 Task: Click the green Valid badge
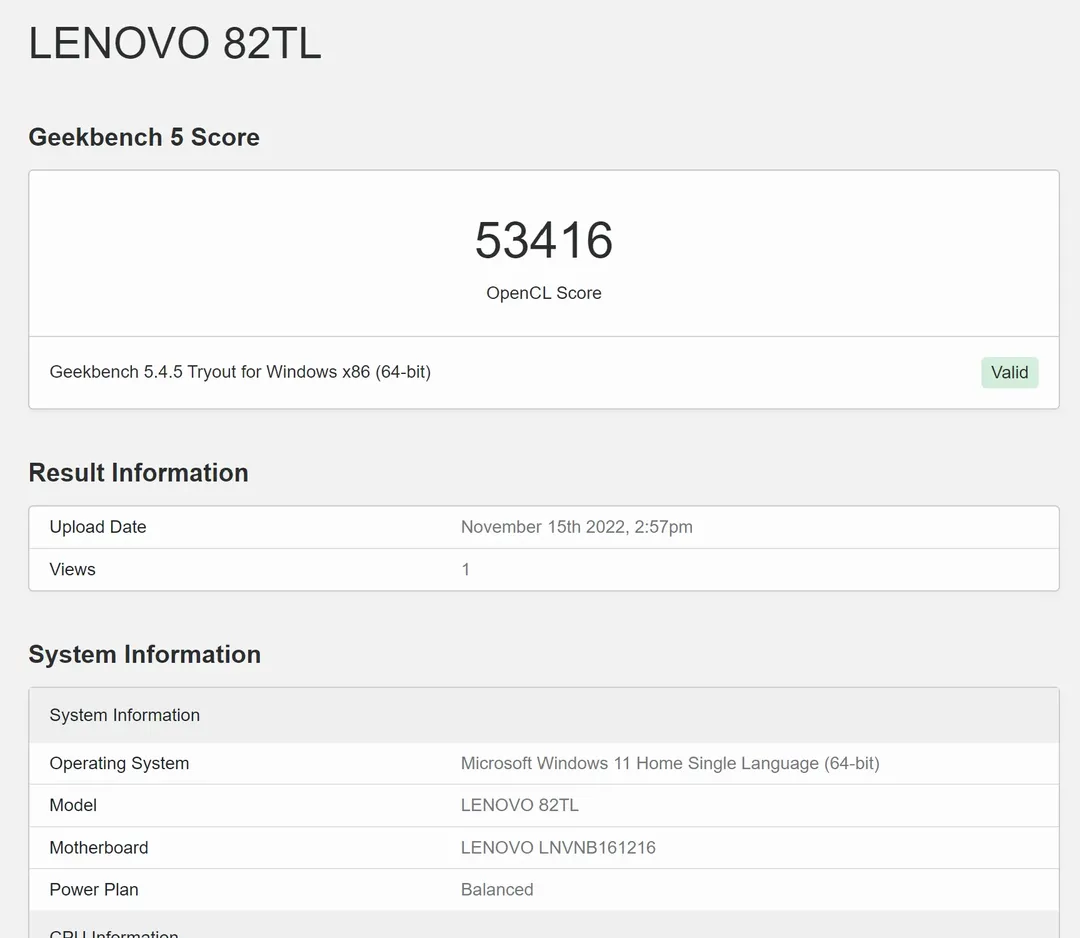point(1009,372)
